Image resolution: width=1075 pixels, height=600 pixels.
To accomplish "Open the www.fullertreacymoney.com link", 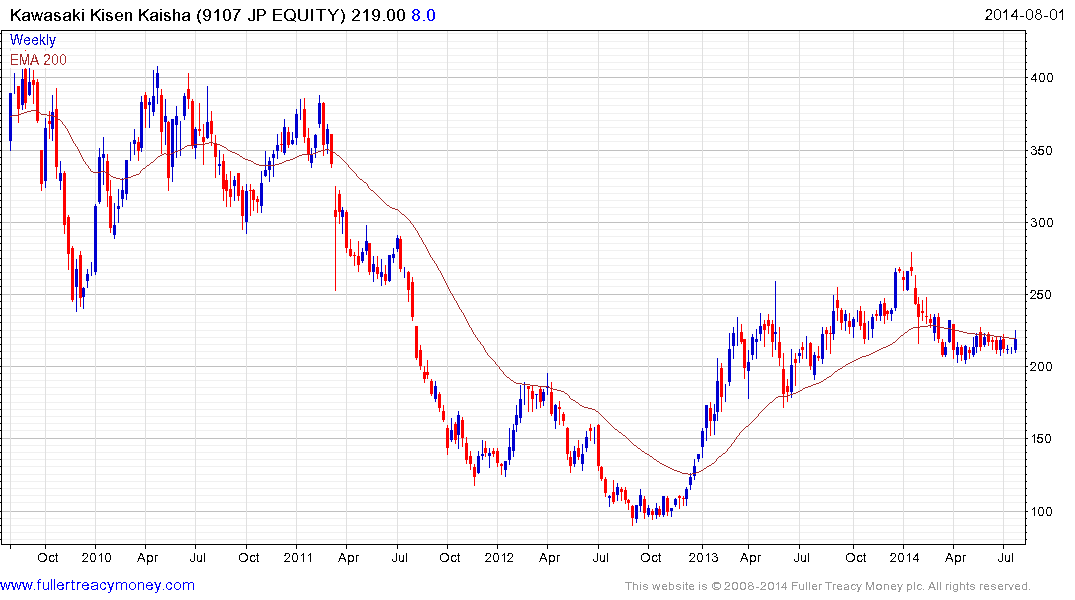I will coord(97,585).
